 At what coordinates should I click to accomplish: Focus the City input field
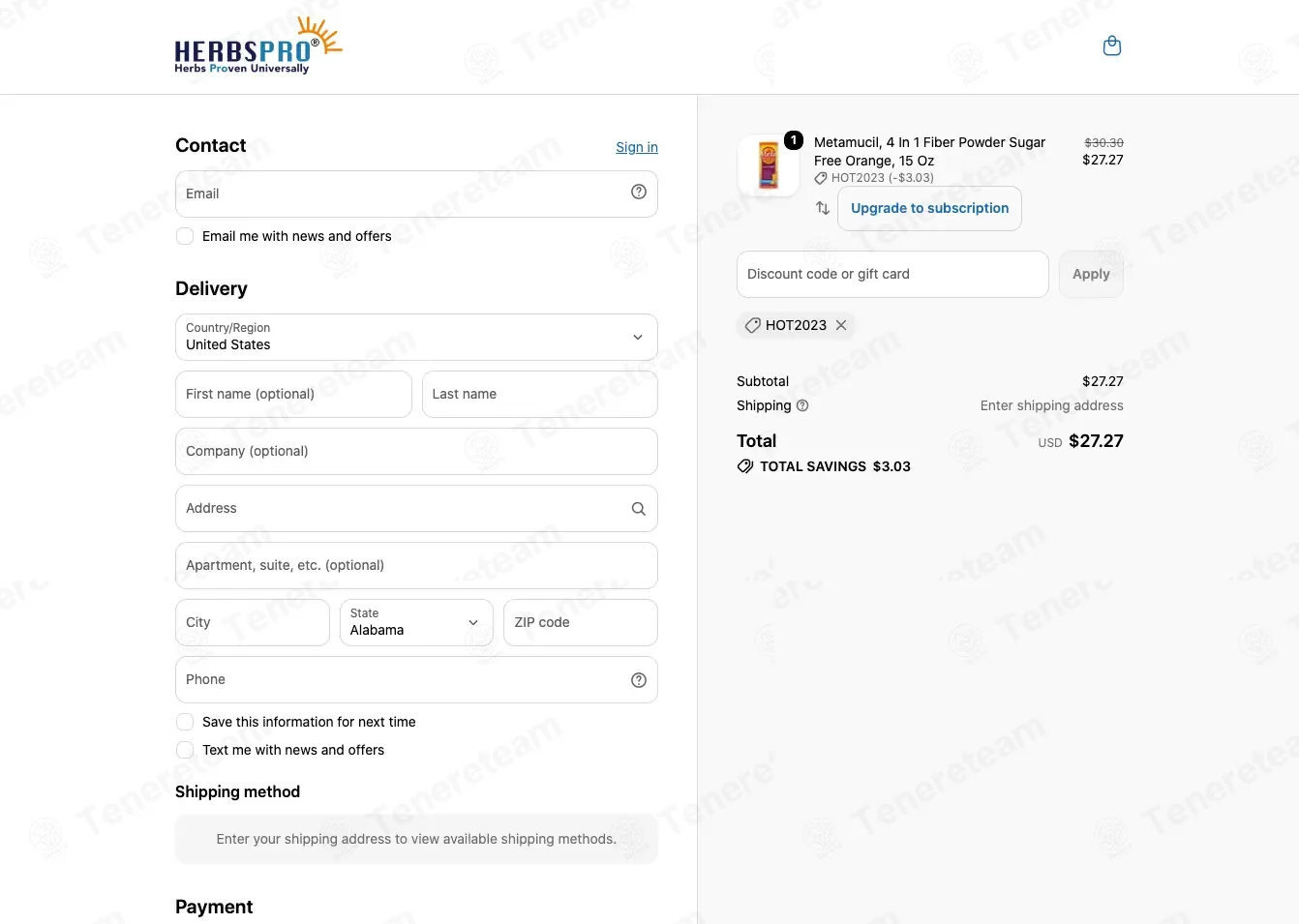[x=253, y=622]
